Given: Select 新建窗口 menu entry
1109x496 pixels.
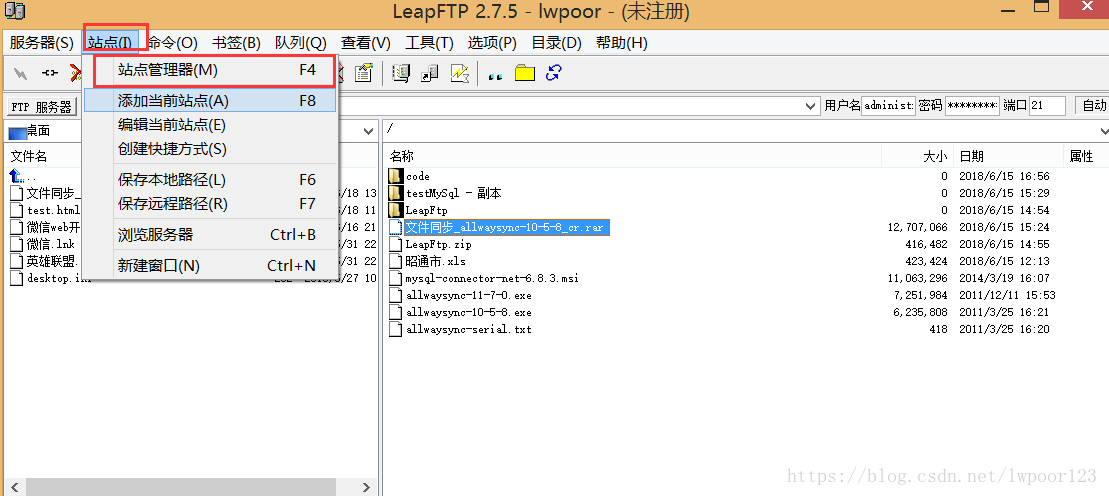Looking at the screenshot, I should [158, 266].
